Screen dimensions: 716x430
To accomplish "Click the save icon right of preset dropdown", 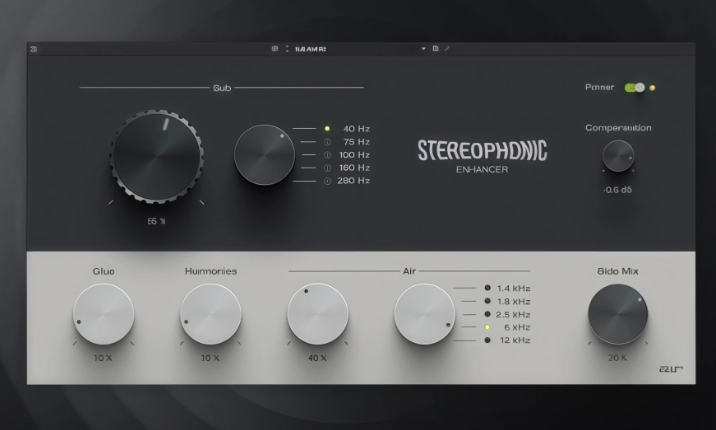I will pyautogui.click(x=436, y=48).
